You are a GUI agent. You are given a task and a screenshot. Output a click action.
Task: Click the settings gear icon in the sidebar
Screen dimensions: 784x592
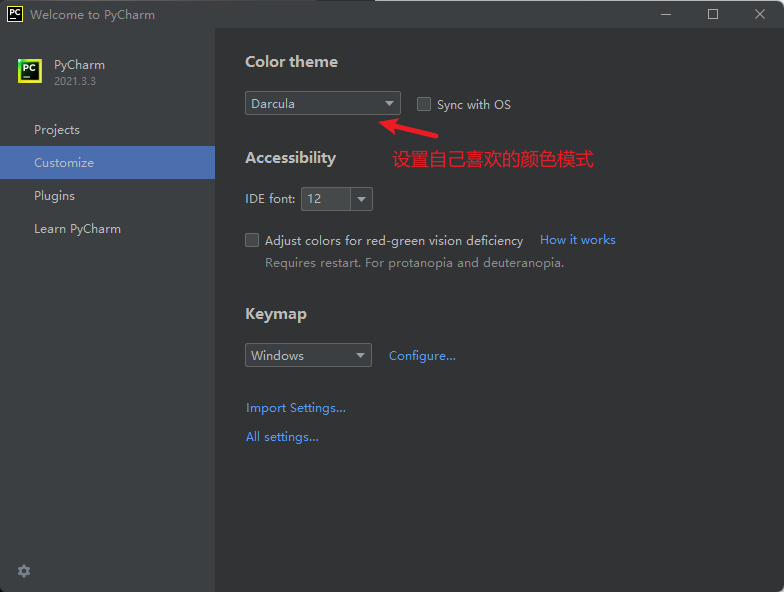click(24, 571)
